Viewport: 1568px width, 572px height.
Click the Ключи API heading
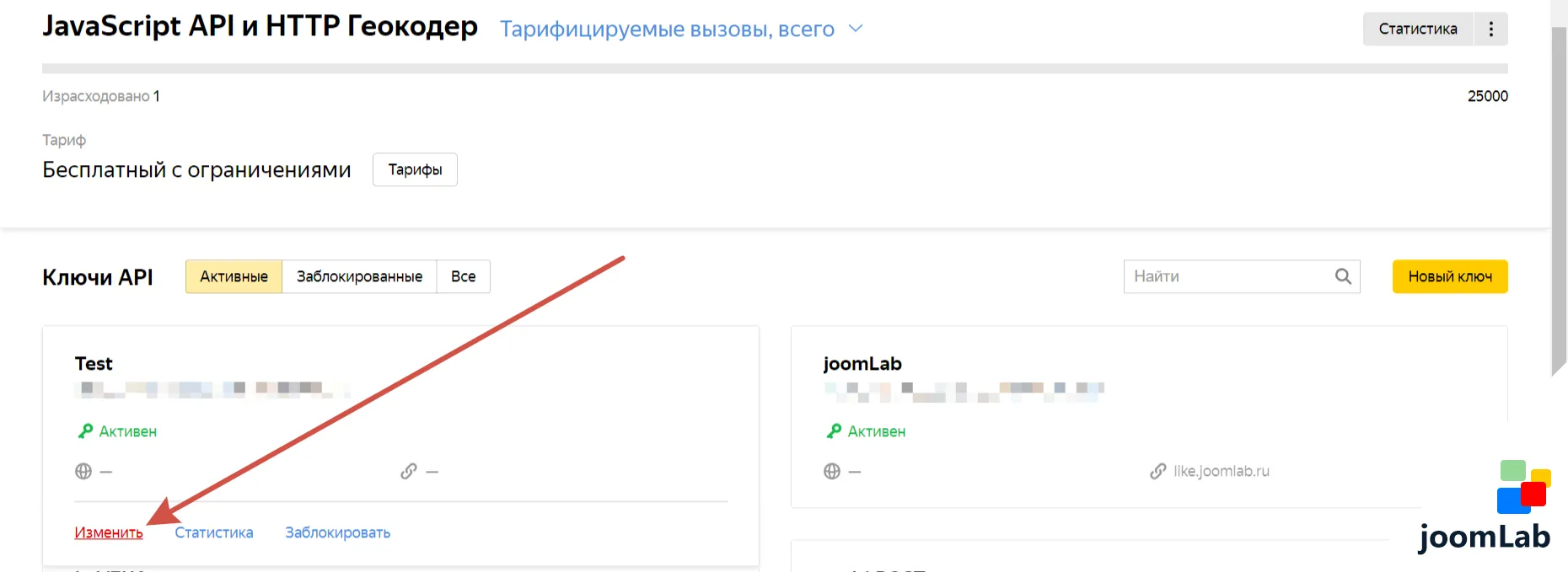tap(98, 277)
